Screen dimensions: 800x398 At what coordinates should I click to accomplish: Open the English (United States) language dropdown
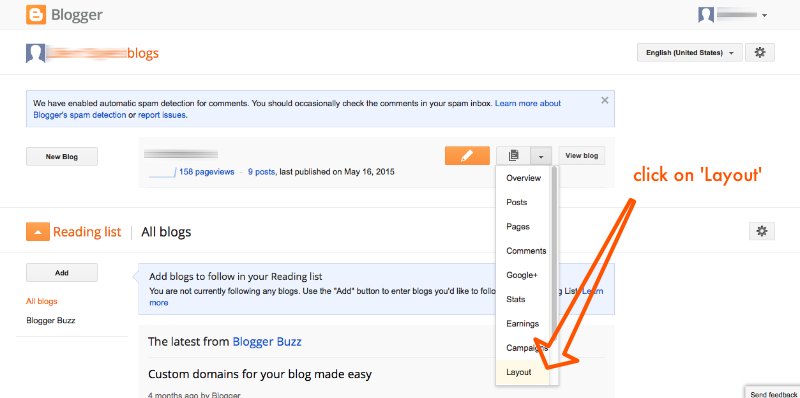click(x=689, y=53)
